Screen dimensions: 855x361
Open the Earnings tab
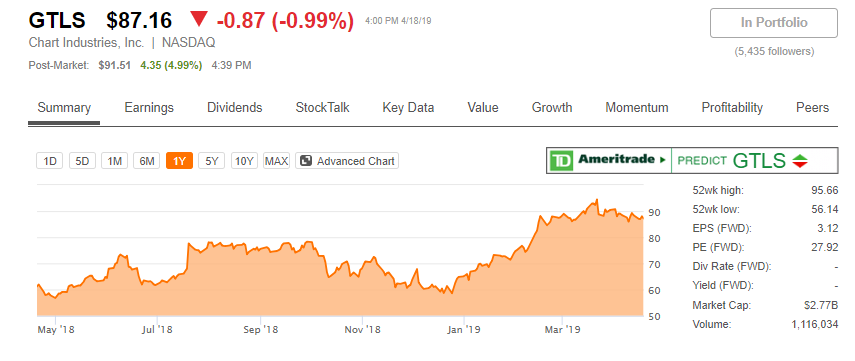coord(149,107)
